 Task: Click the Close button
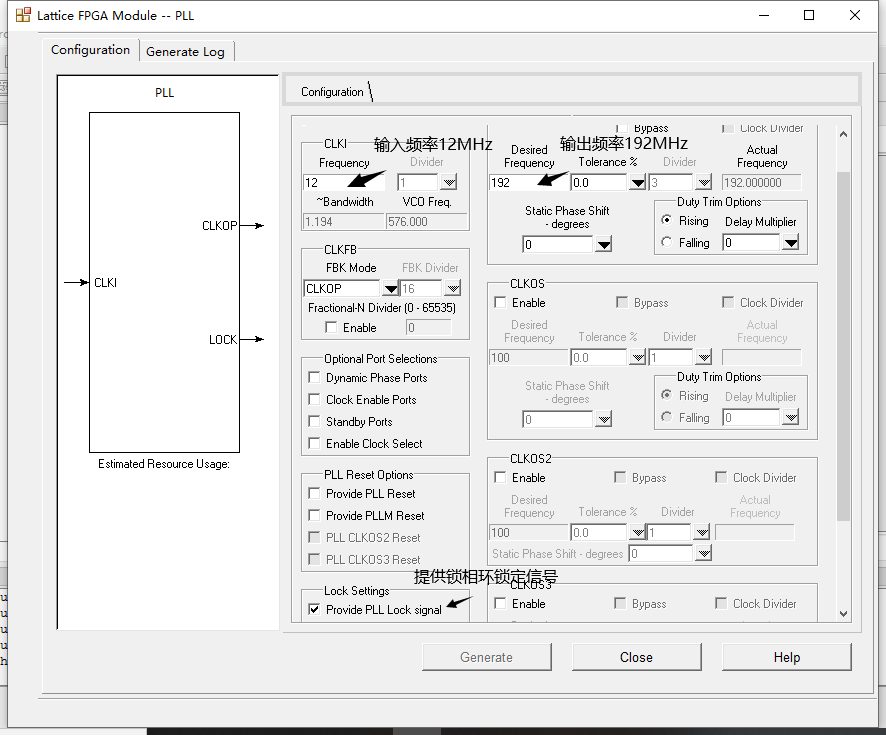(x=636, y=657)
